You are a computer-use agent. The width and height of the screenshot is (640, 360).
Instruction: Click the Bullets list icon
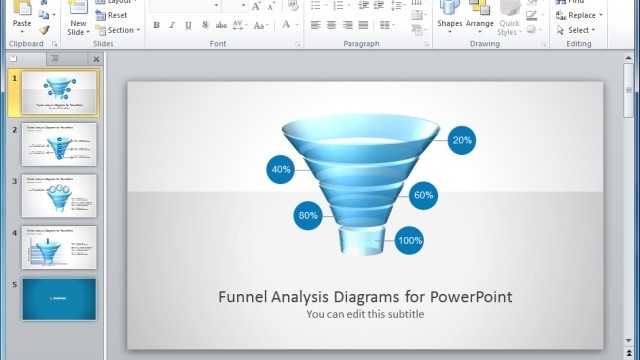[x=316, y=5]
